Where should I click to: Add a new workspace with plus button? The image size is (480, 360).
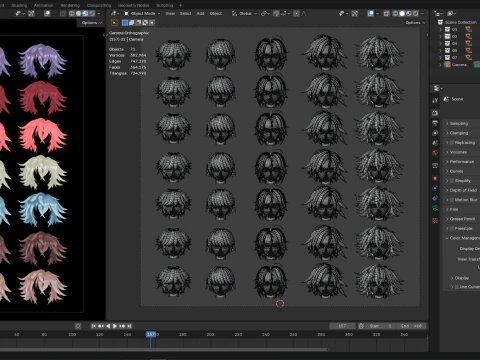point(181,5)
